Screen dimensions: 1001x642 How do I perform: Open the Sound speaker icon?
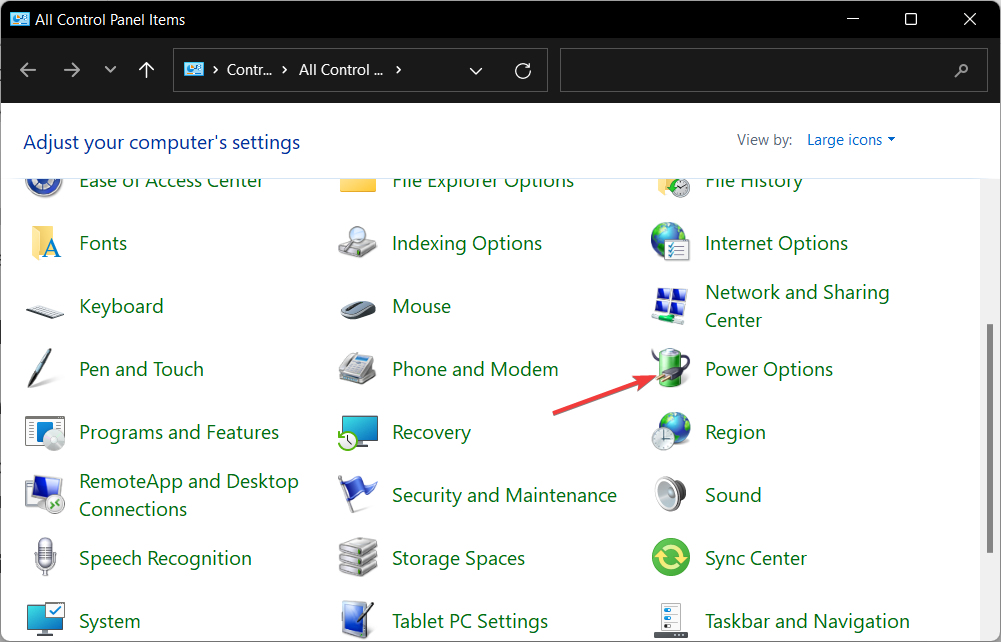coord(670,494)
